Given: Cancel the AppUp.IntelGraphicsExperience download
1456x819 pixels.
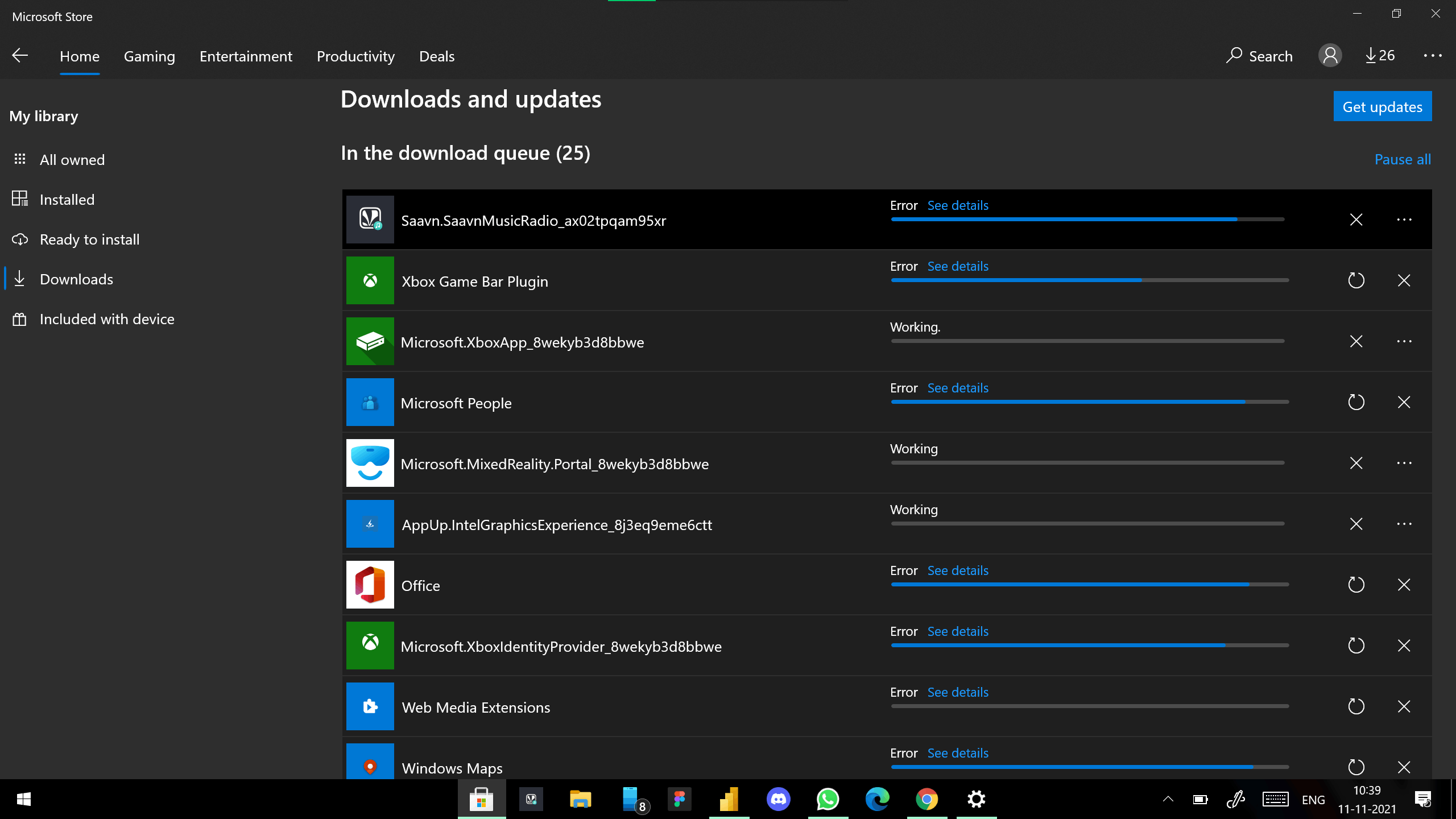Looking at the screenshot, I should click(x=1356, y=524).
